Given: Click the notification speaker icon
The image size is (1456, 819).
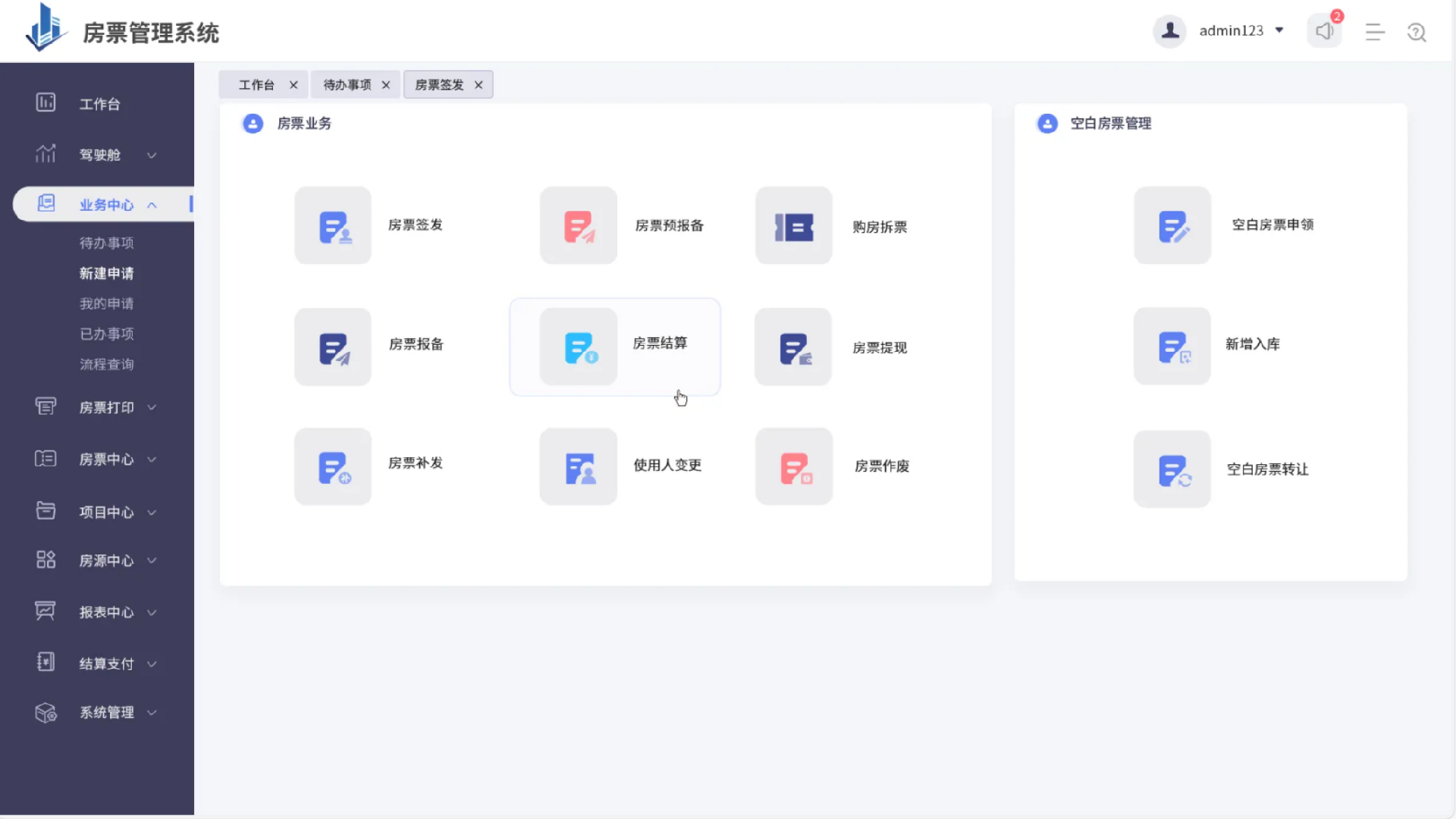Looking at the screenshot, I should click(x=1324, y=31).
